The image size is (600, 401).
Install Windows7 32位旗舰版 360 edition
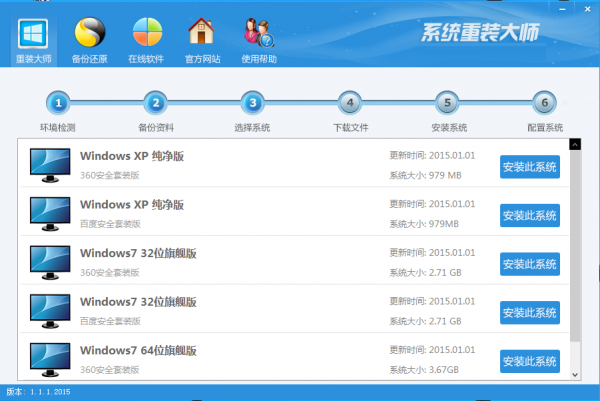point(529,264)
